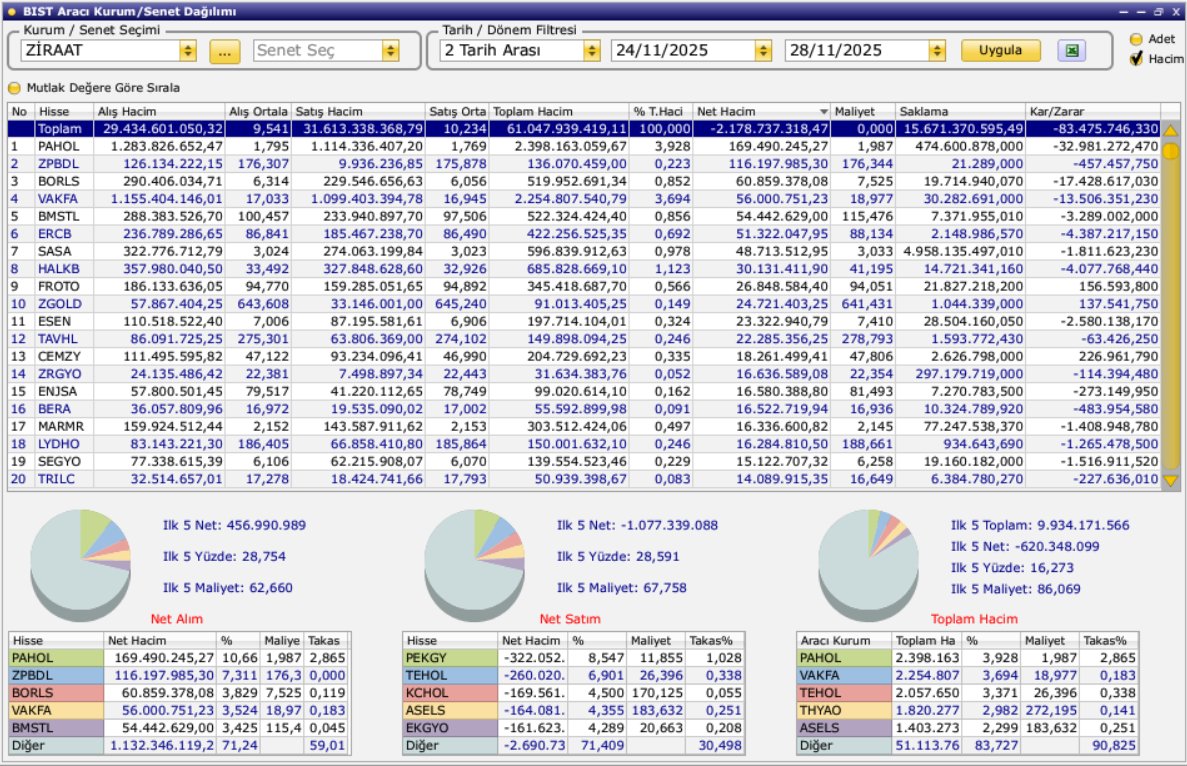Click the 24/11/2025 start date field

coord(683,51)
